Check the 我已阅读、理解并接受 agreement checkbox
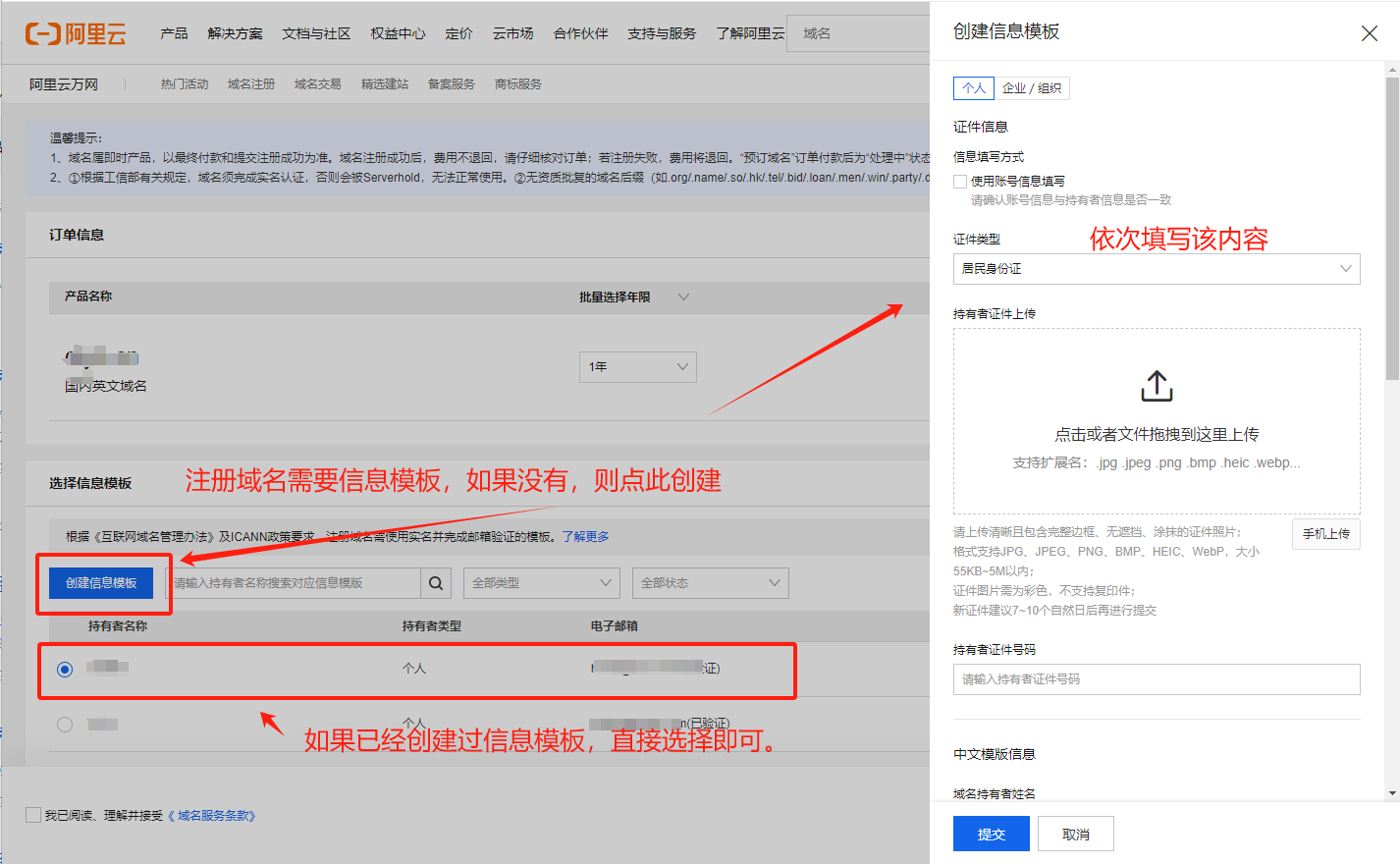 tap(32, 814)
